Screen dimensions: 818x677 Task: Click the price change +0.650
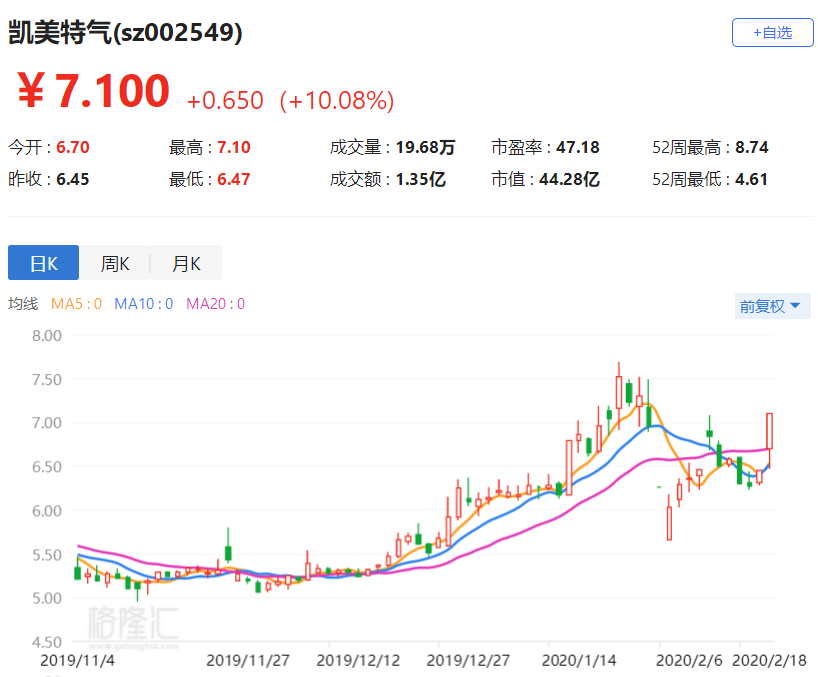pos(225,100)
